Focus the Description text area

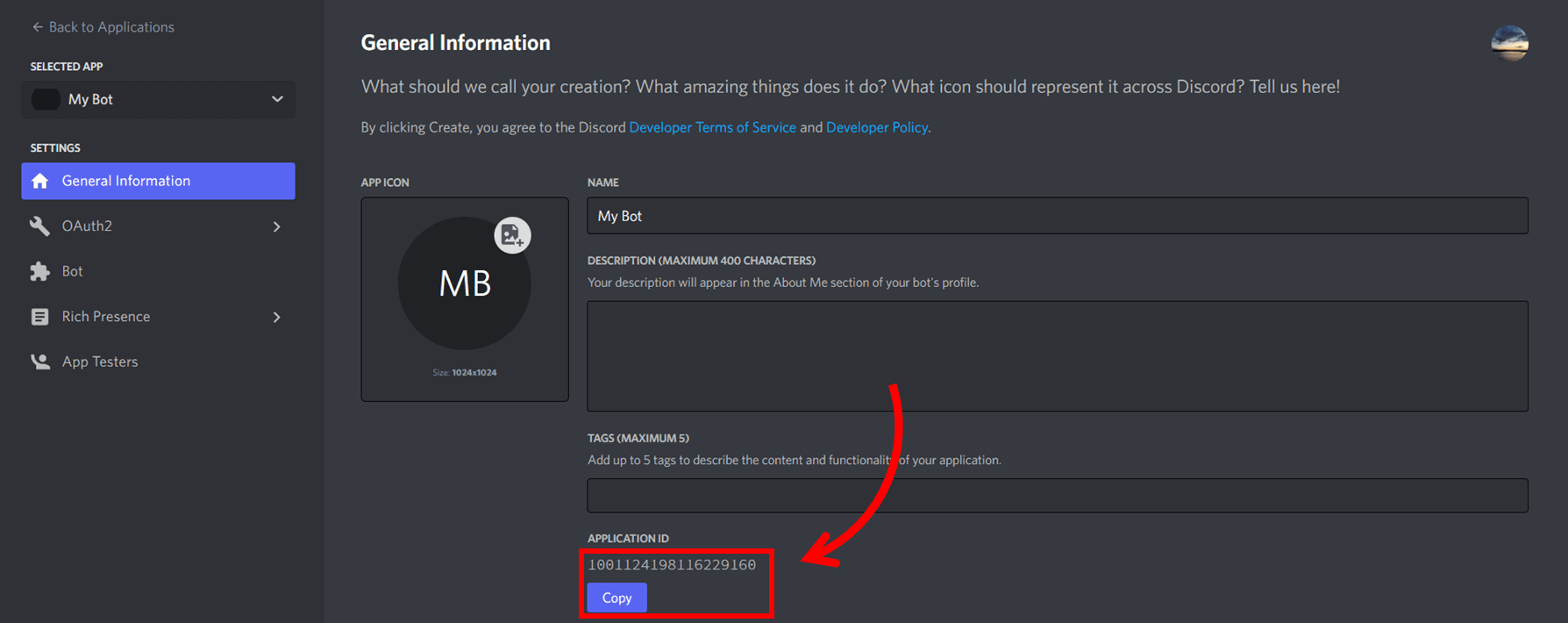tap(1057, 355)
